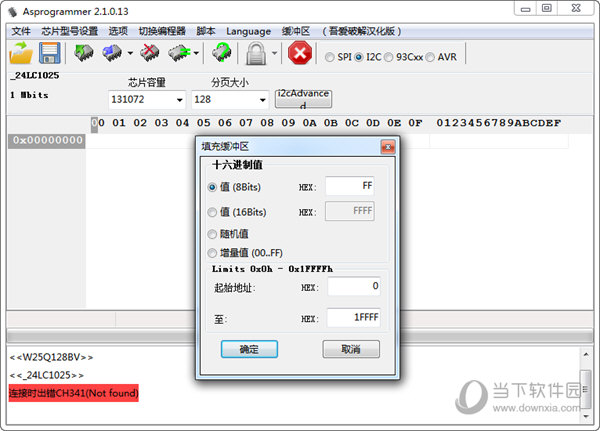The height and width of the screenshot is (431, 600).
Task: Click the log scrollbar up arrow
Action: (x=586, y=355)
